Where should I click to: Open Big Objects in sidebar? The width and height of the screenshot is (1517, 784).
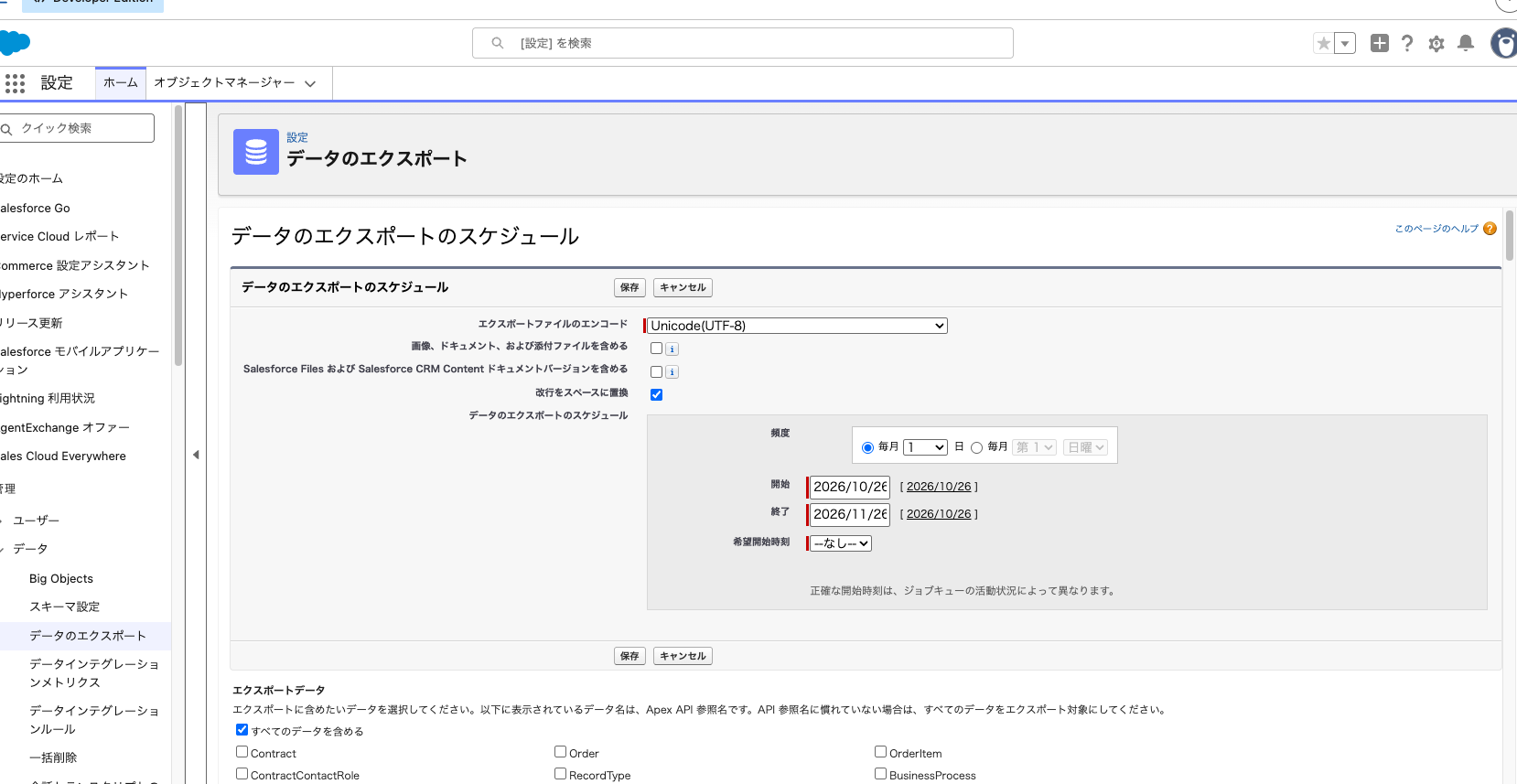(61, 578)
